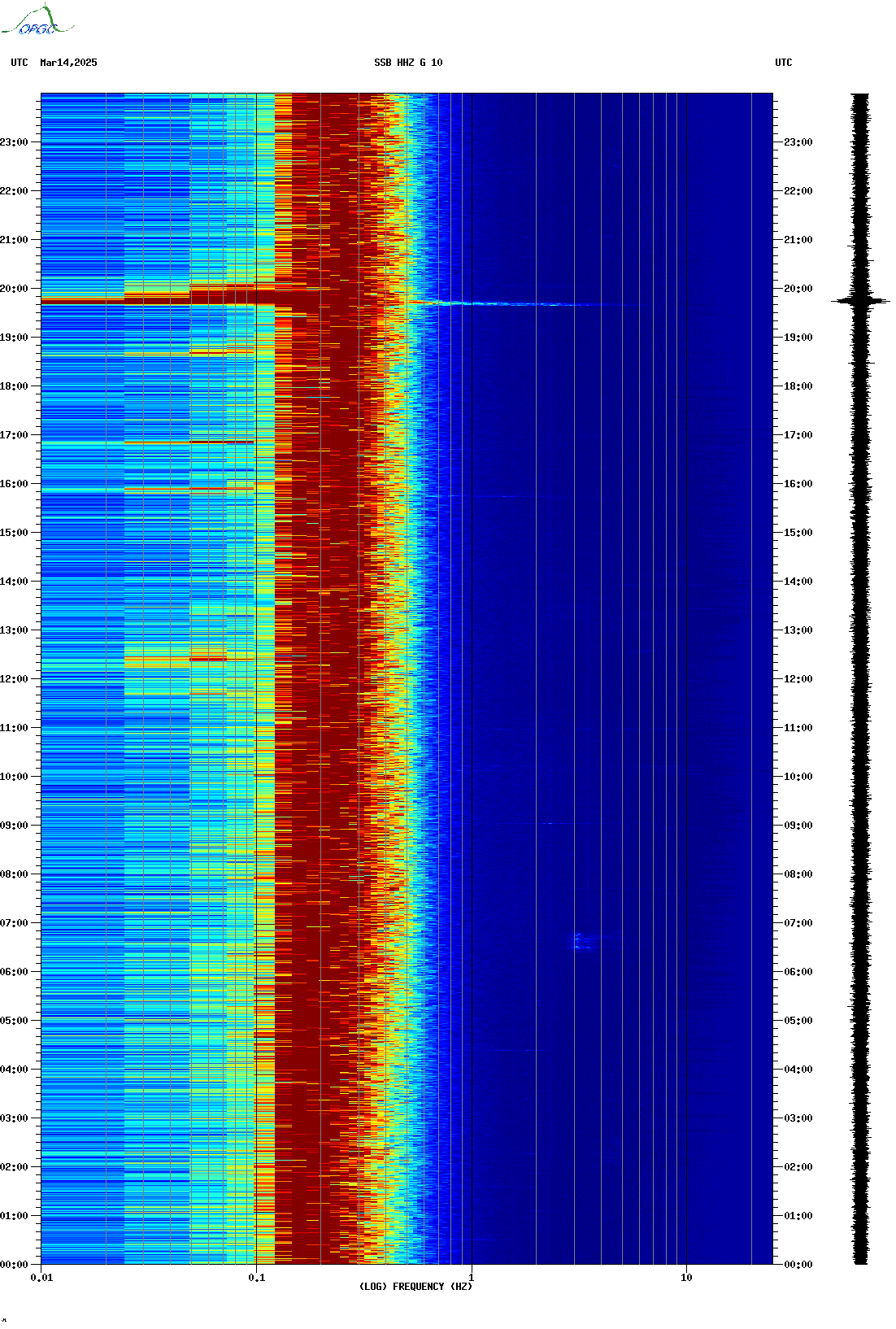Image resolution: width=896 pixels, height=1329 pixels.
Task: Click the left 17:00 time label
Action: click(14, 435)
